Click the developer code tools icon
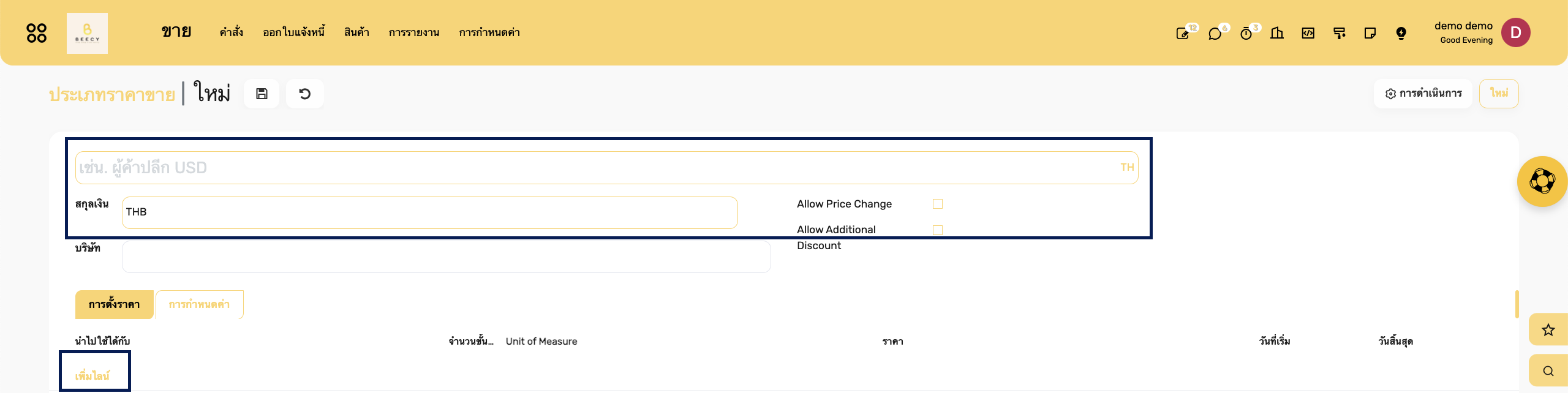1568x393 pixels. point(1308,33)
